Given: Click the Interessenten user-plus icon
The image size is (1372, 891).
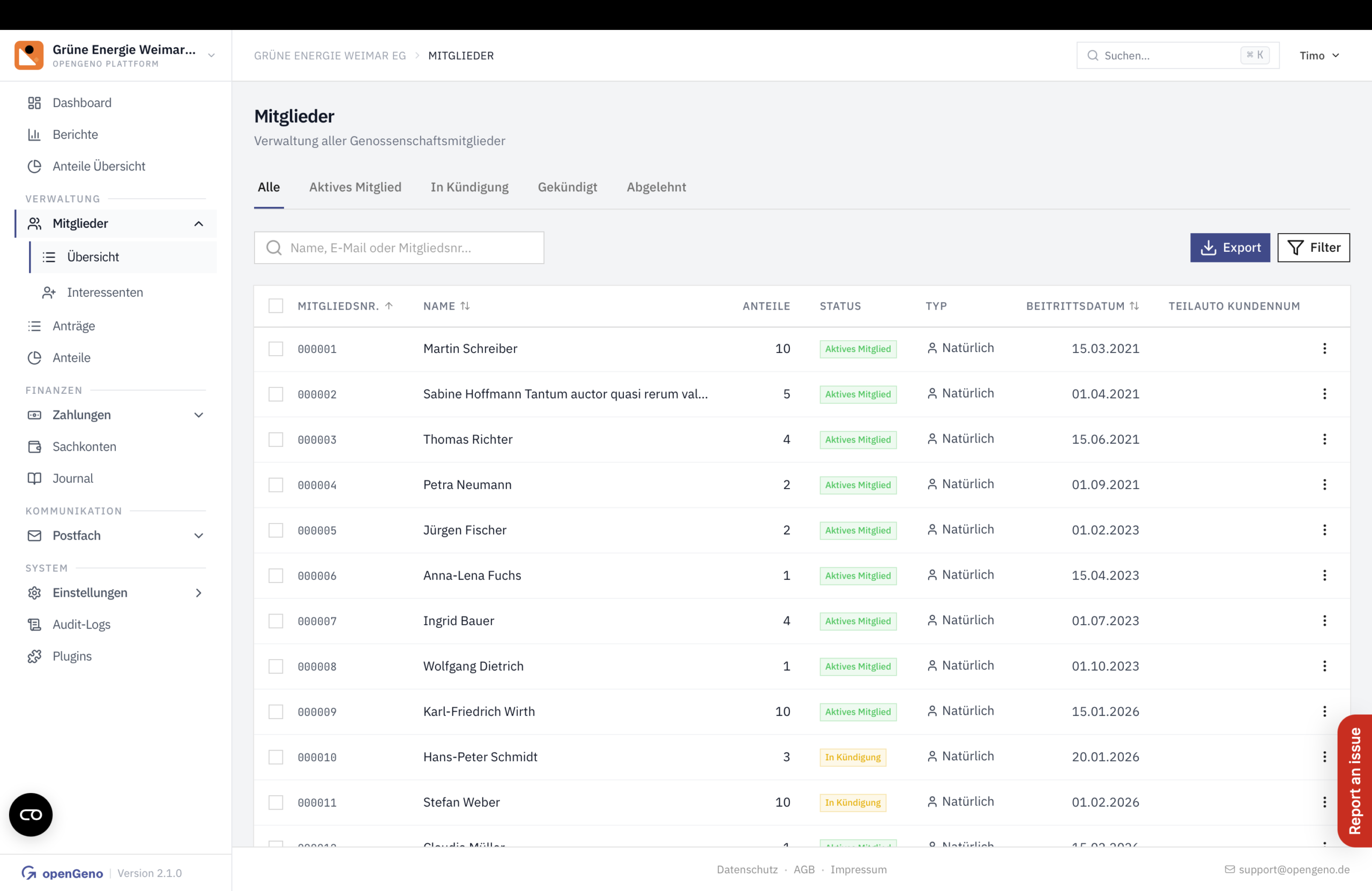Looking at the screenshot, I should point(49,293).
